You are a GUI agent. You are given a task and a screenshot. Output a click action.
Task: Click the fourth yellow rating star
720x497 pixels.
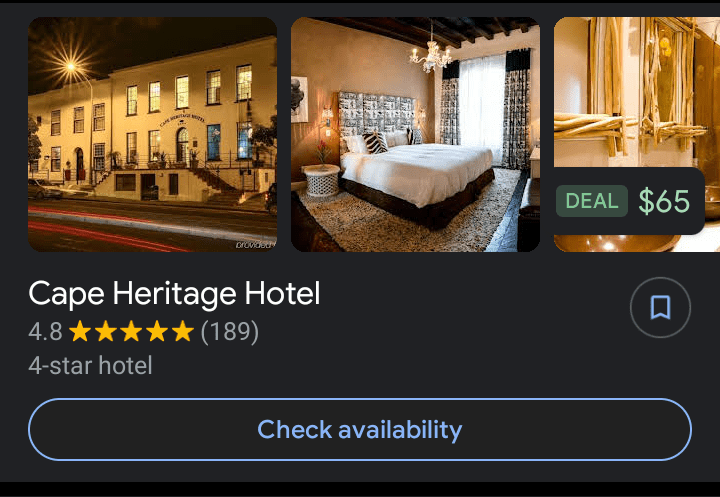(x=158, y=331)
